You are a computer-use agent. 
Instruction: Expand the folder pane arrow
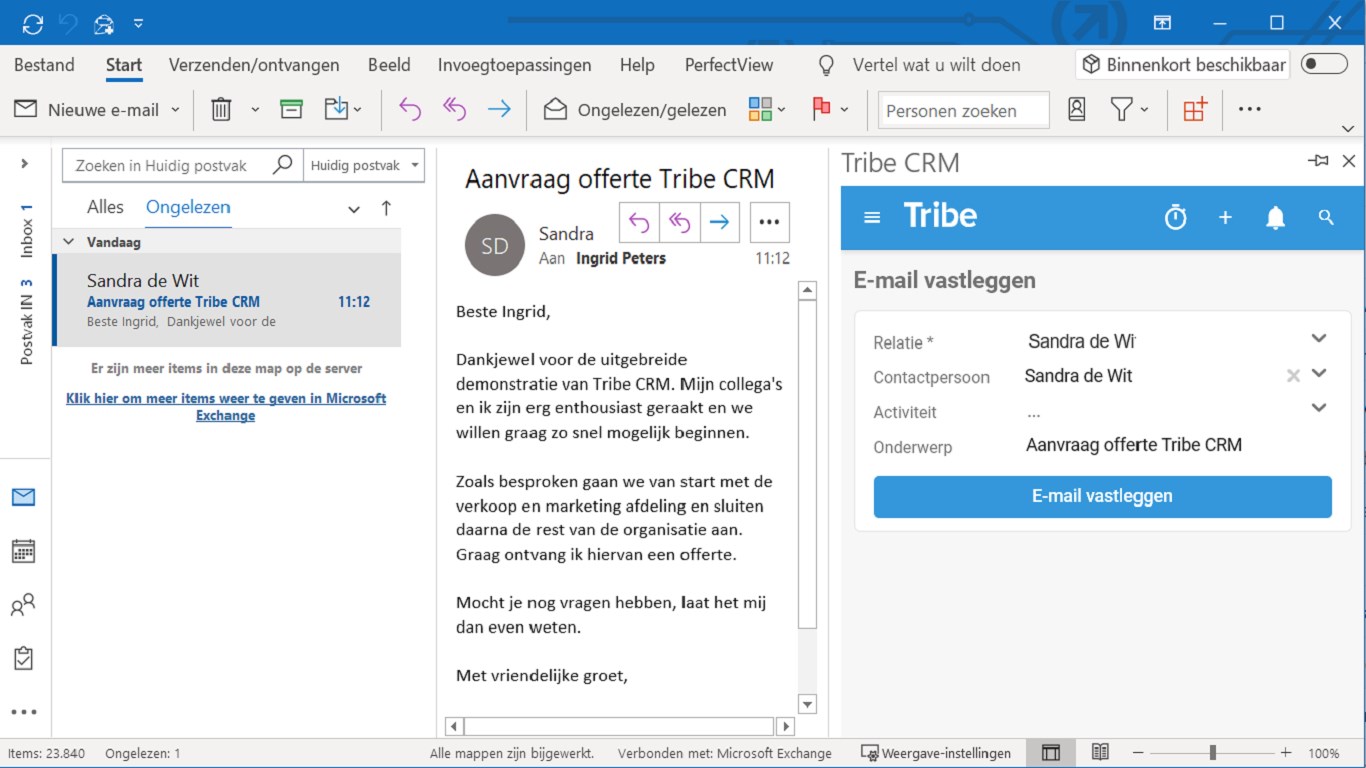click(x=25, y=164)
